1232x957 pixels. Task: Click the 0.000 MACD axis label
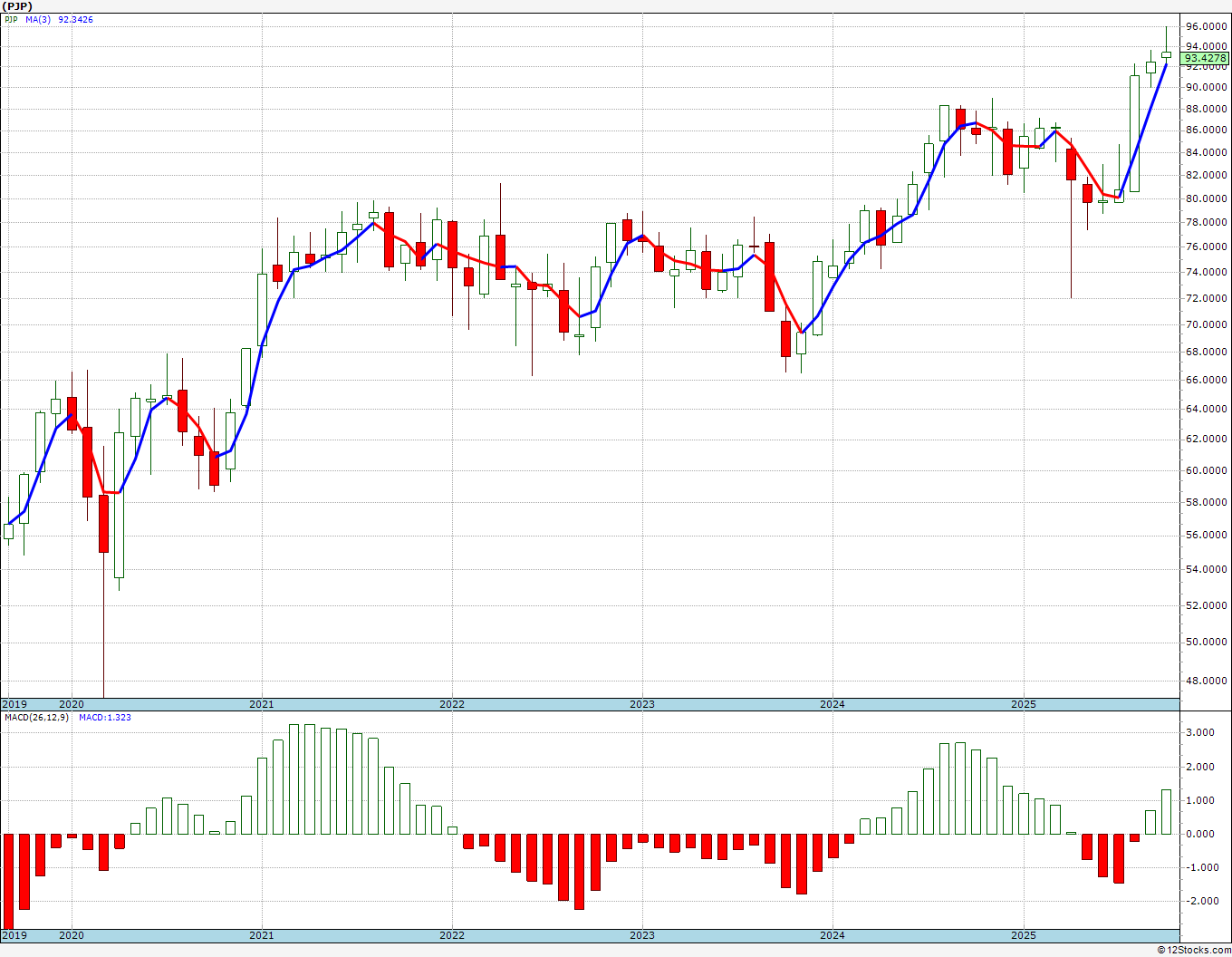[1201, 835]
